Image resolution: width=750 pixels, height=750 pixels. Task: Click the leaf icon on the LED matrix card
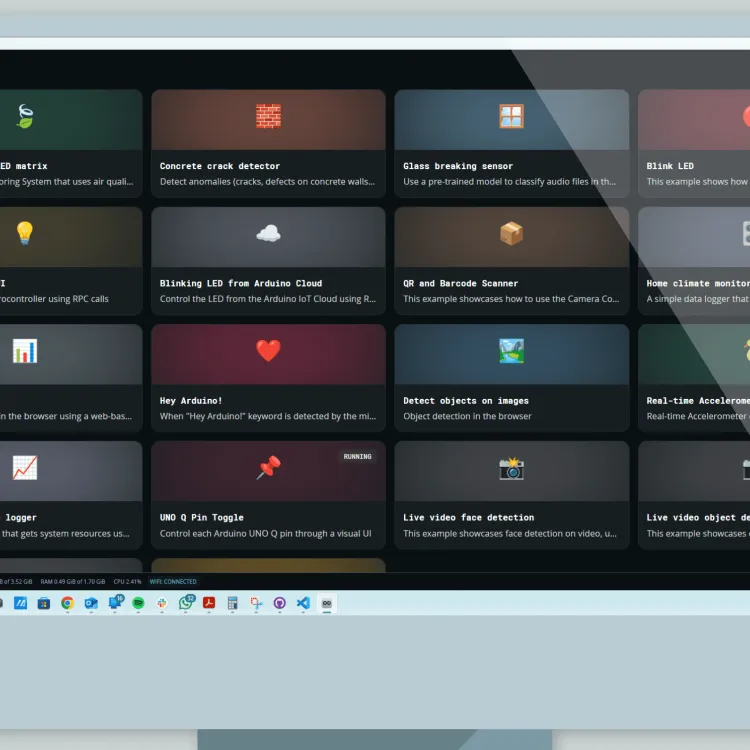25,116
